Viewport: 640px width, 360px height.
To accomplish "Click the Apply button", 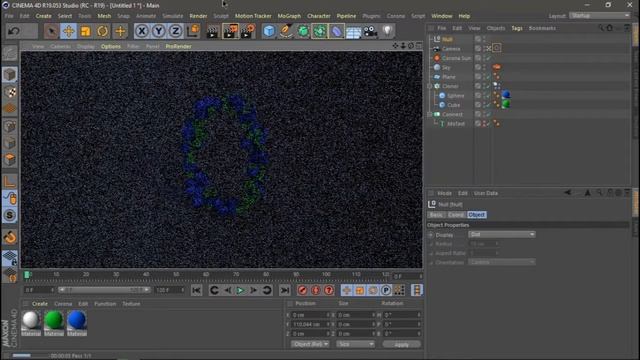I will pyautogui.click(x=402, y=344).
